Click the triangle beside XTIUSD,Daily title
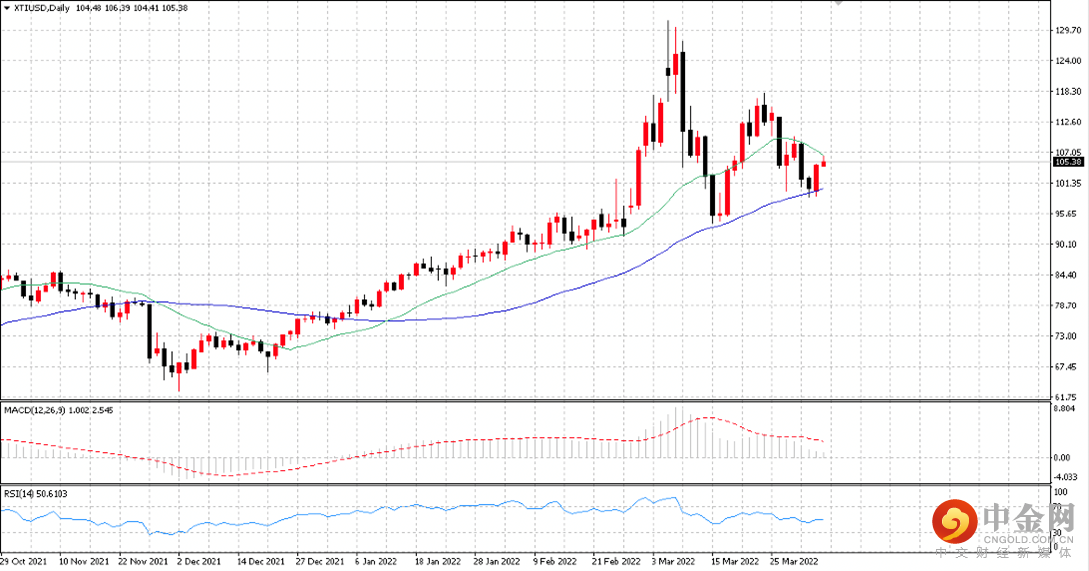1089x571 pixels. [x=7, y=8]
